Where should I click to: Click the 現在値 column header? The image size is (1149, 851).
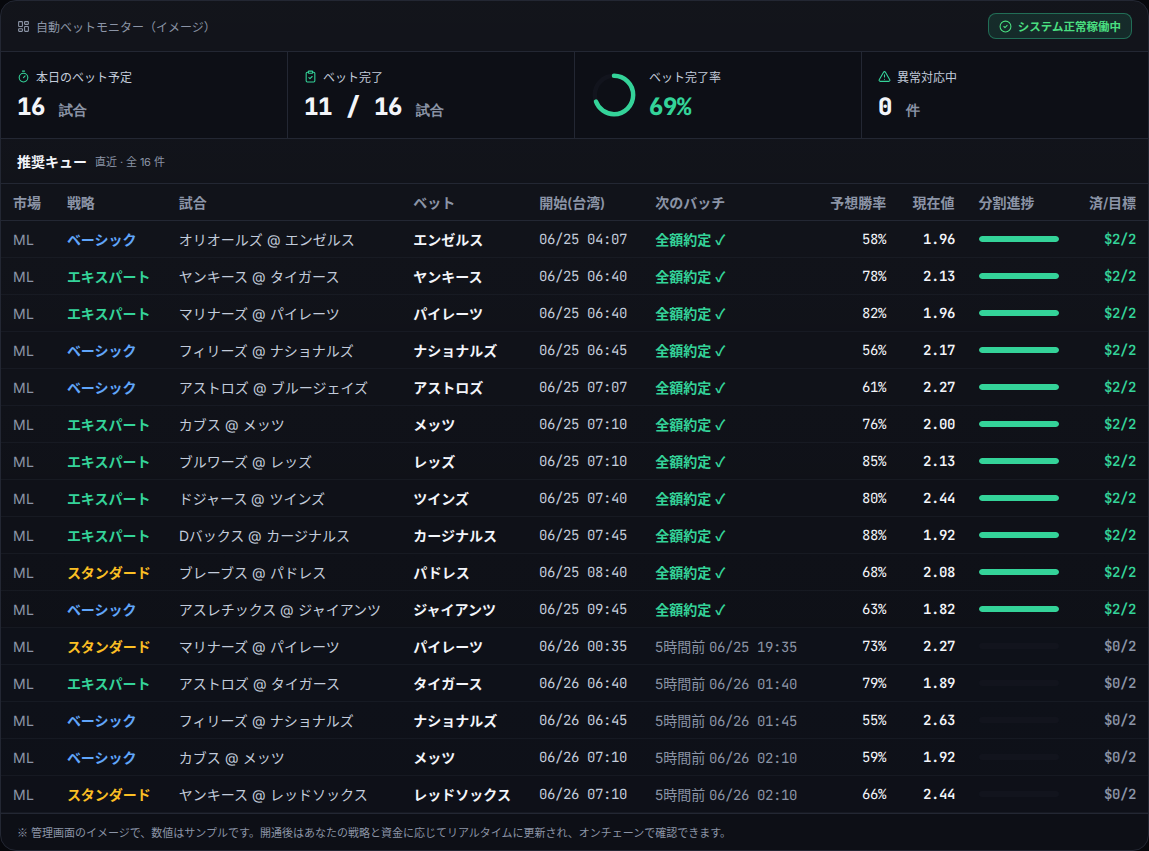click(x=934, y=203)
